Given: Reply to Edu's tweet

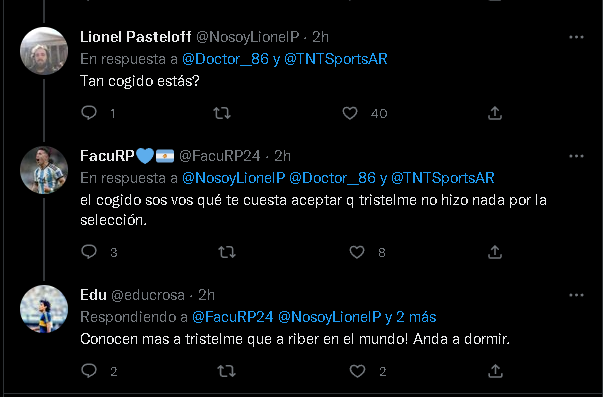Looking at the screenshot, I should click(x=89, y=371).
